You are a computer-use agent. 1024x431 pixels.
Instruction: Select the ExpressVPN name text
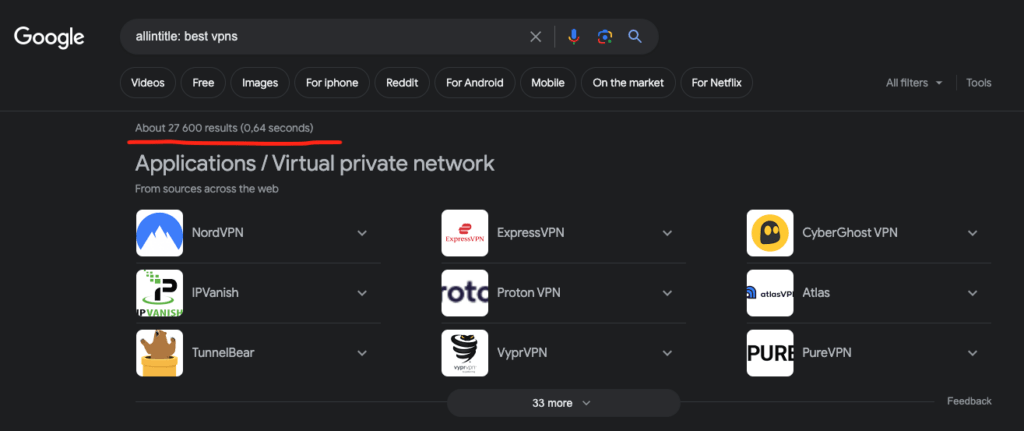(530, 233)
